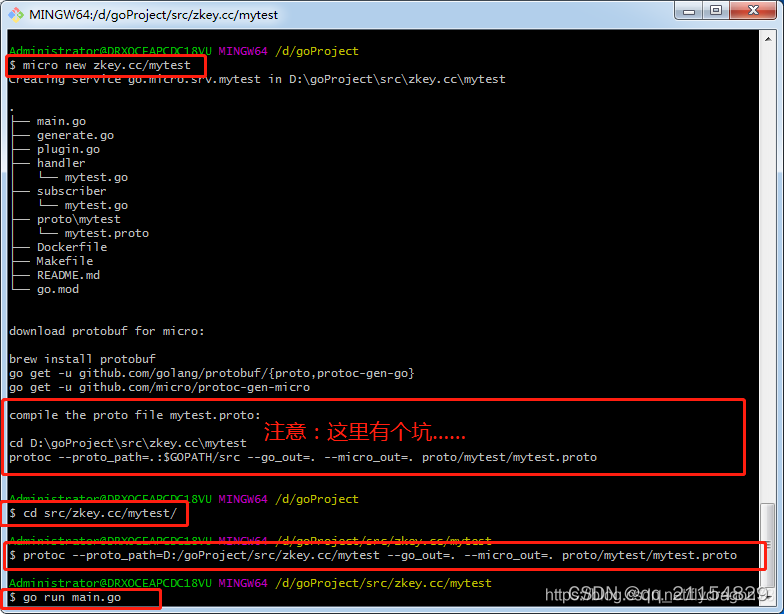Click the 'cd D:\goProject\src\zkey.cc\mytest' line
Viewport: 784px width, 614px height.
(128, 443)
